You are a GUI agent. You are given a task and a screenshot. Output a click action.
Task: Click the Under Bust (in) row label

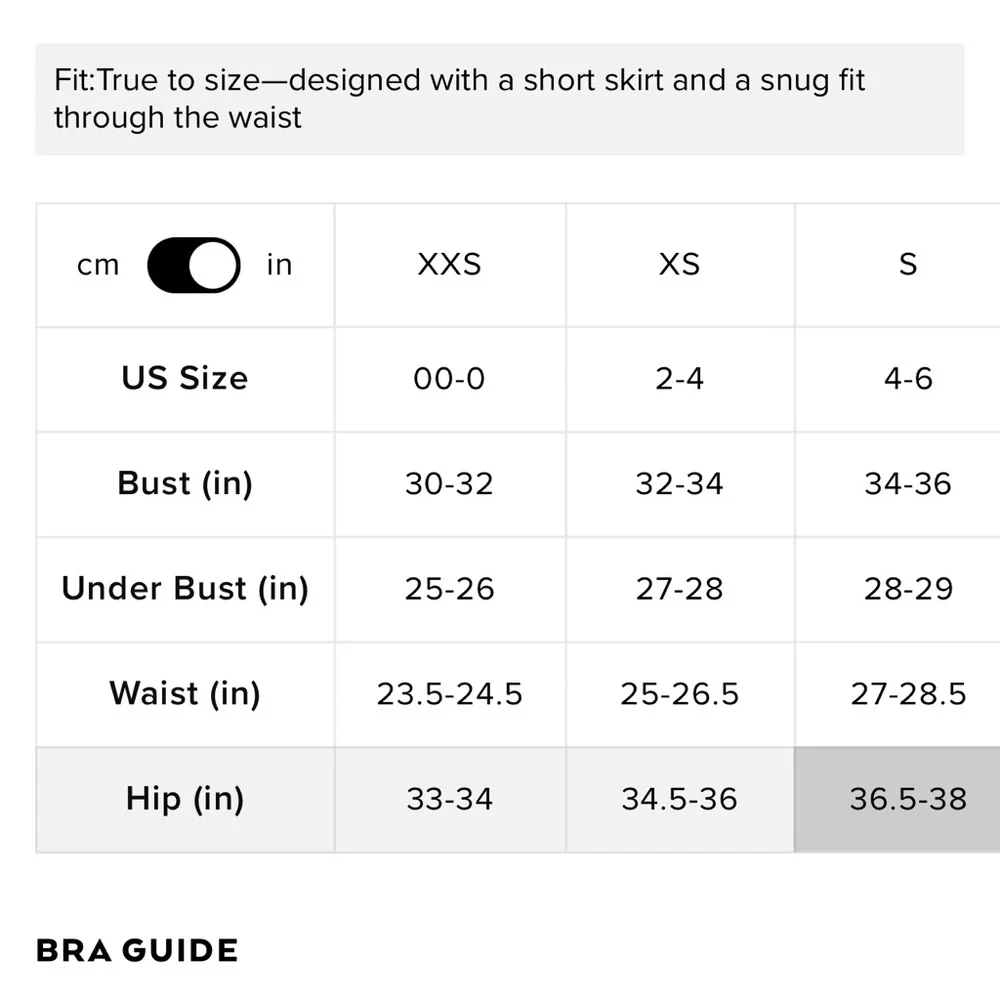pyautogui.click(x=185, y=588)
